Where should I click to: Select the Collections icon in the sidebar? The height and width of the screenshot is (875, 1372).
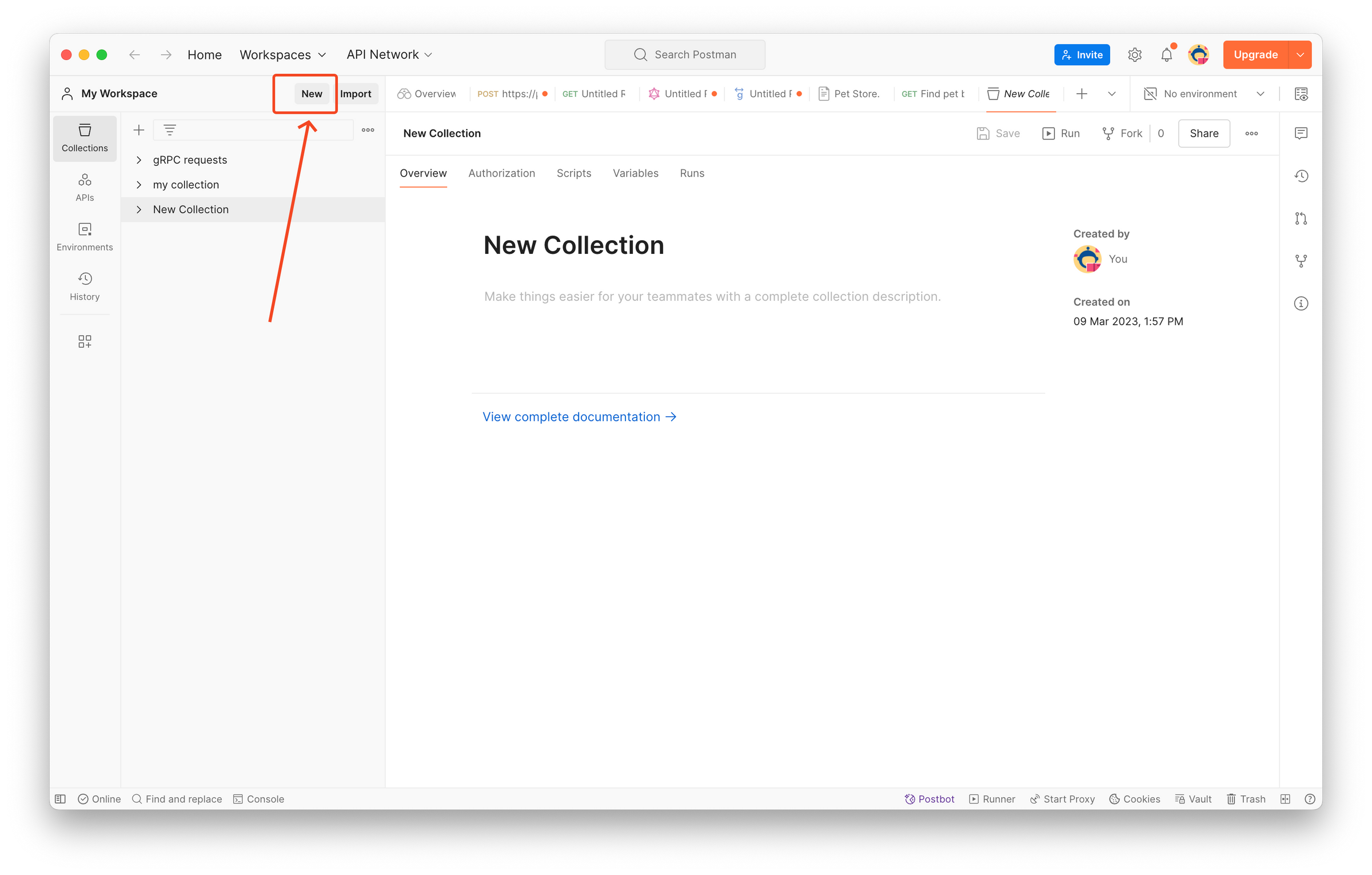pyautogui.click(x=85, y=138)
